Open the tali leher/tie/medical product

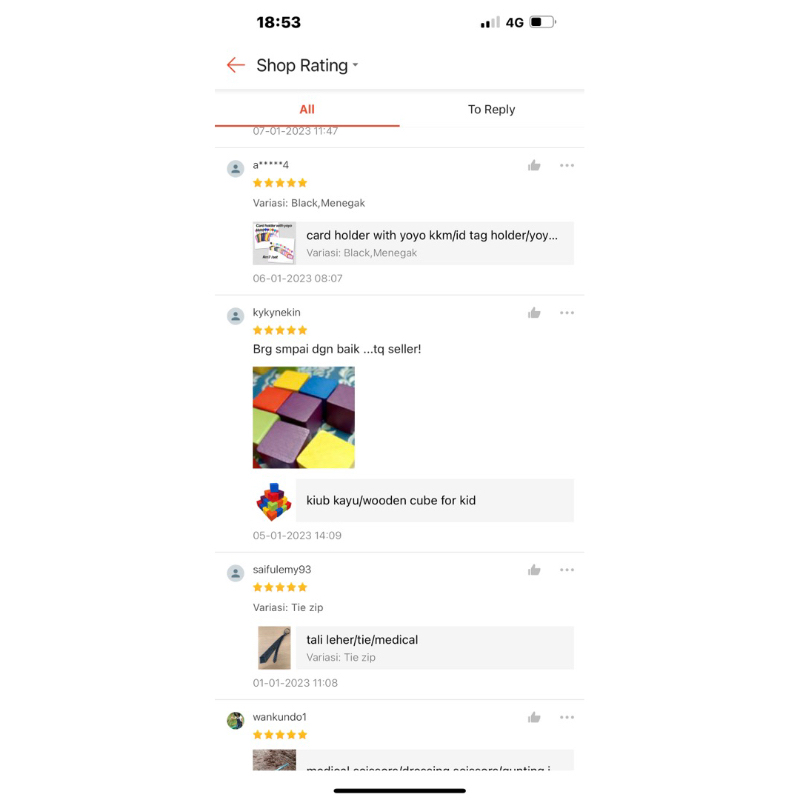(413, 648)
